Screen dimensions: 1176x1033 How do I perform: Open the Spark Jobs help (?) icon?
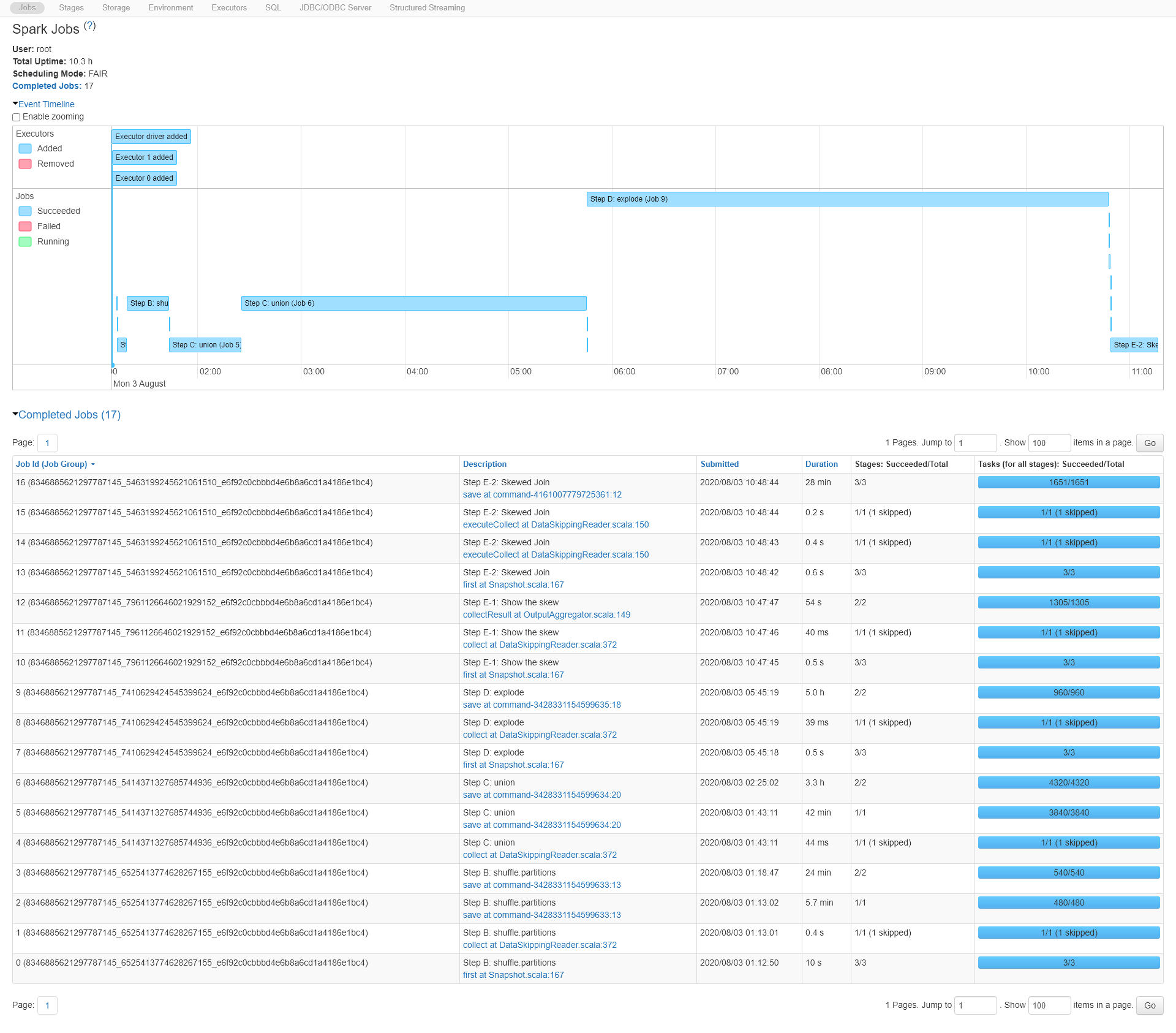click(x=90, y=26)
